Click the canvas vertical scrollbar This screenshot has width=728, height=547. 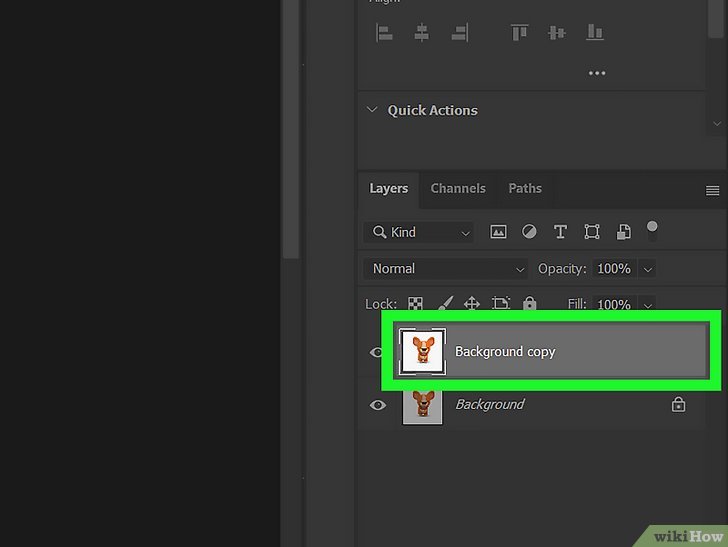(291, 129)
